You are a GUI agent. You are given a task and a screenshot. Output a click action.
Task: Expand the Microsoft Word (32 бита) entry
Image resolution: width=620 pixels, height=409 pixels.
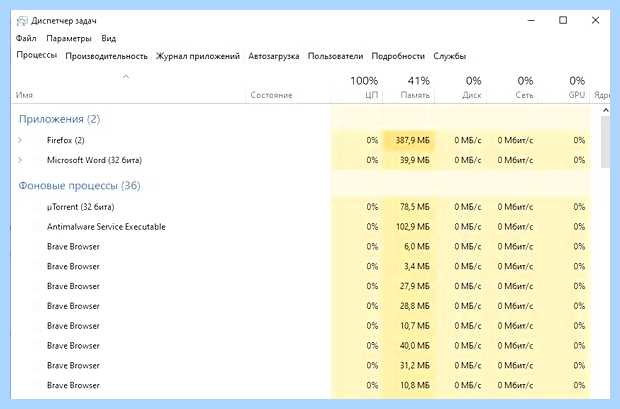point(20,160)
